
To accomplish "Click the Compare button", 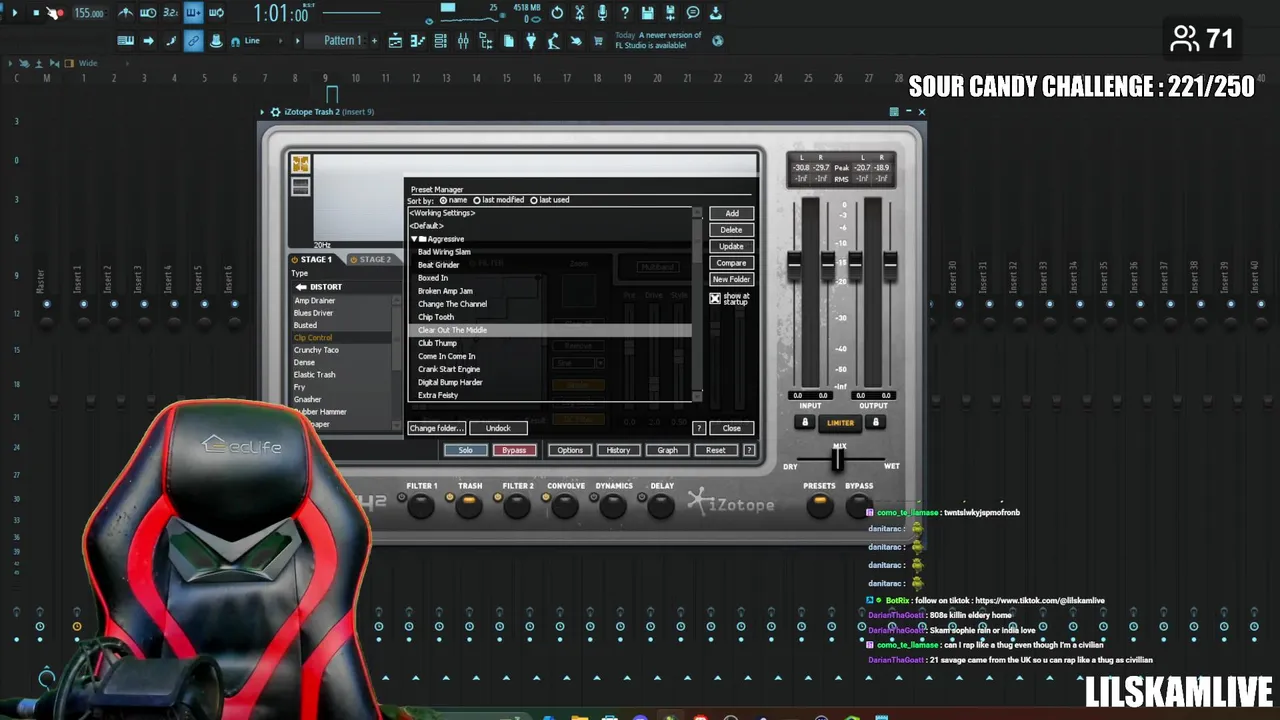I will coord(731,263).
